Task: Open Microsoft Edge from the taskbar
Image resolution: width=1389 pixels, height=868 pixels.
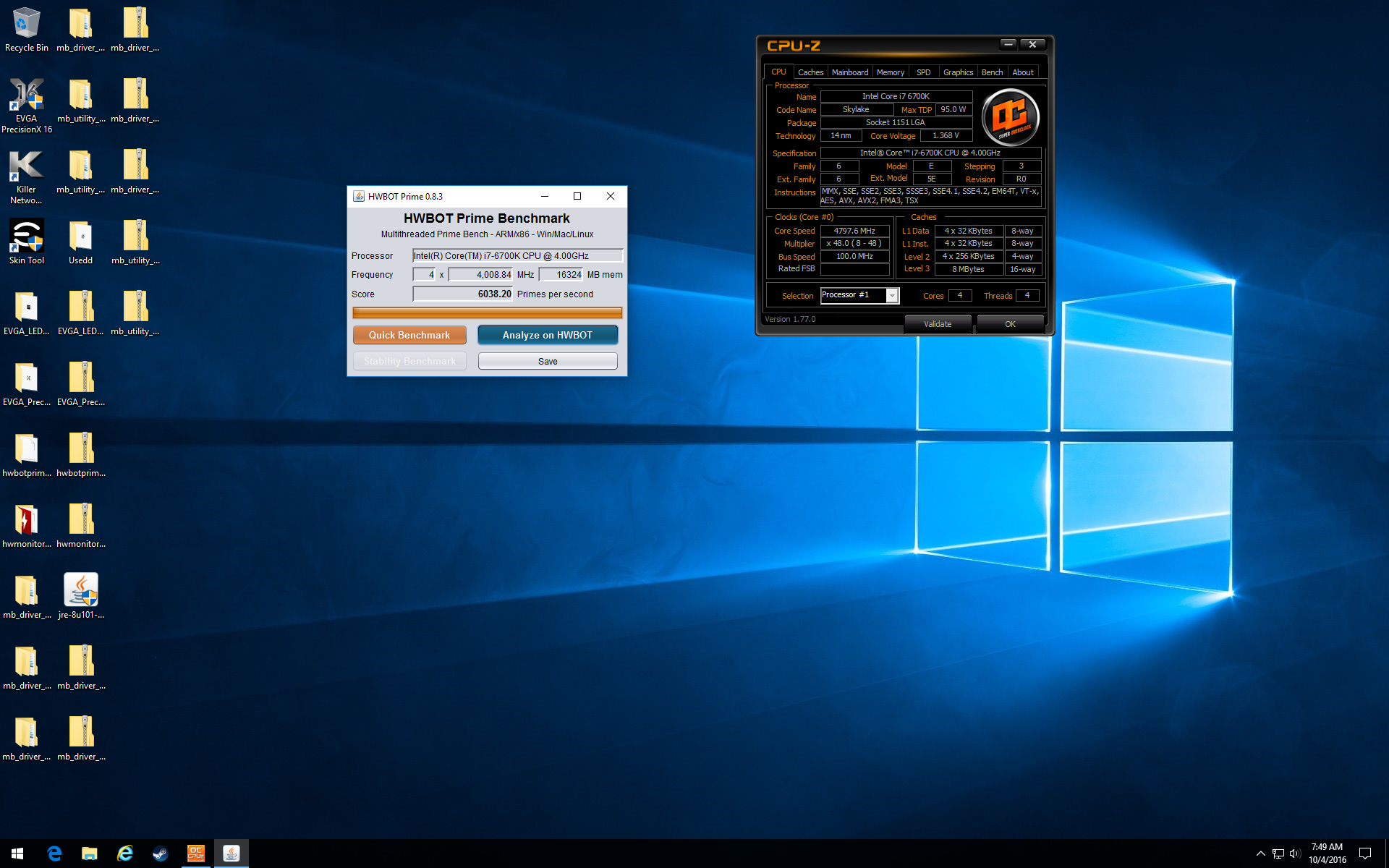Action: pyautogui.click(x=54, y=854)
